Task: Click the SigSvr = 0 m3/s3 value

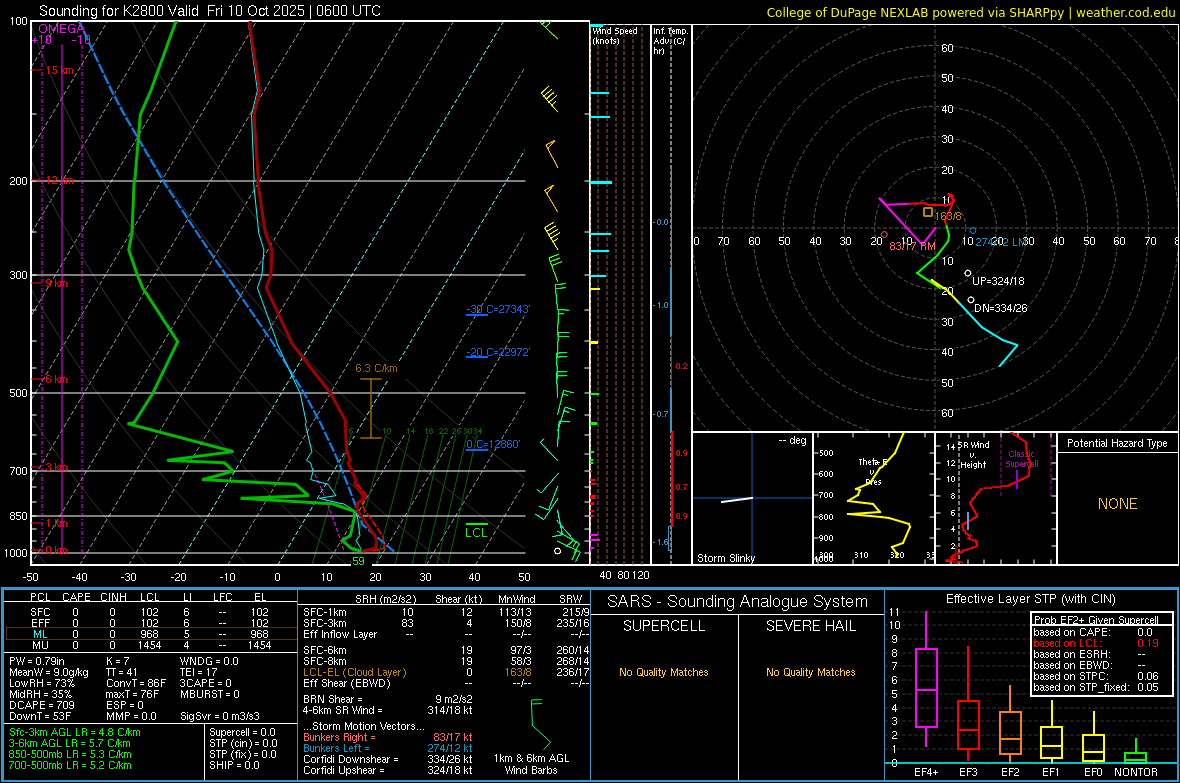Action: [x=220, y=716]
